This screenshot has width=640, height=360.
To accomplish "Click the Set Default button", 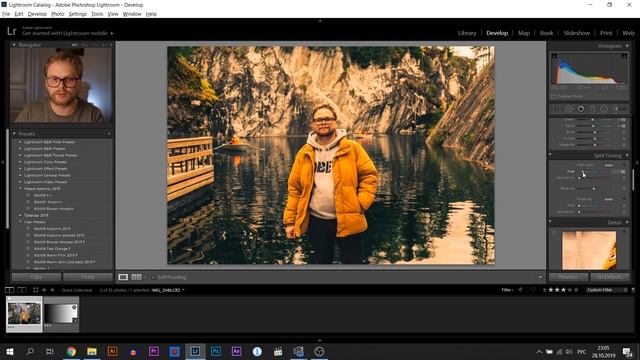I will coord(610,277).
